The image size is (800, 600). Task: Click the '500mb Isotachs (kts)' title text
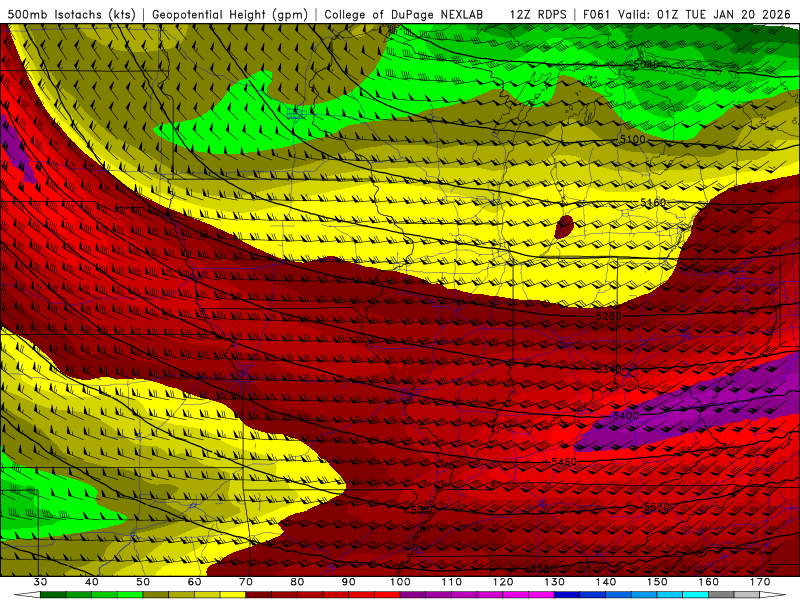pyautogui.click(x=71, y=14)
